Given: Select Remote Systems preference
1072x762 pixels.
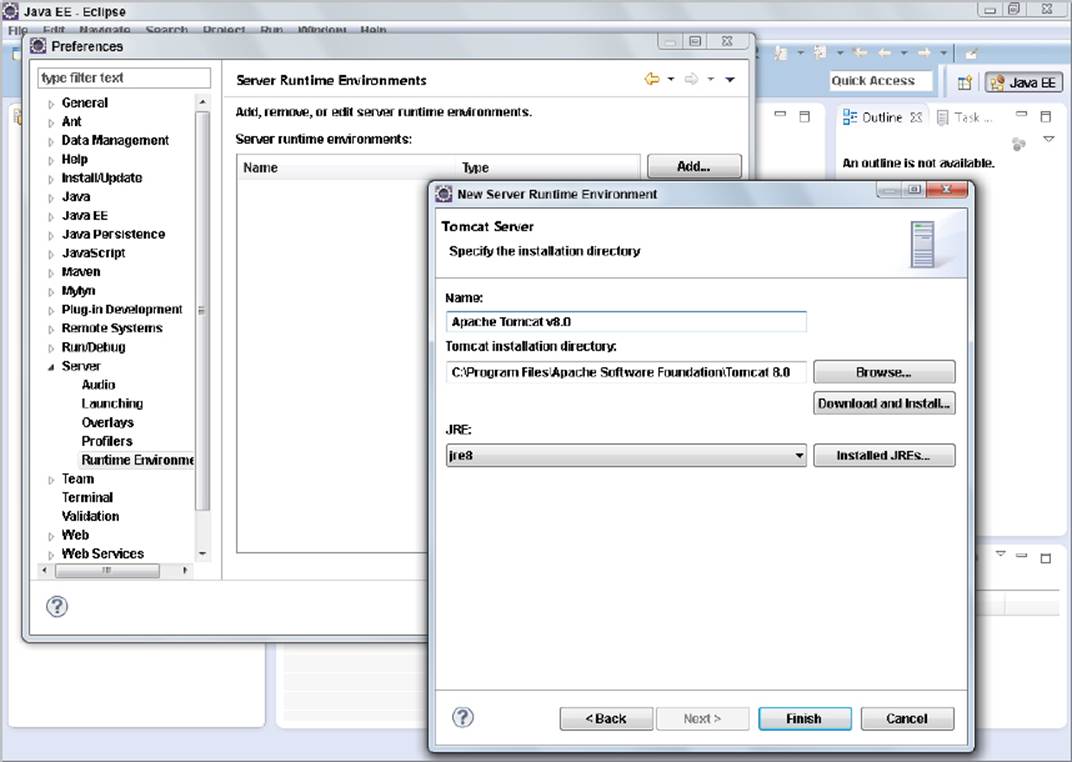Looking at the screenshot, I should tap(112, 328).
